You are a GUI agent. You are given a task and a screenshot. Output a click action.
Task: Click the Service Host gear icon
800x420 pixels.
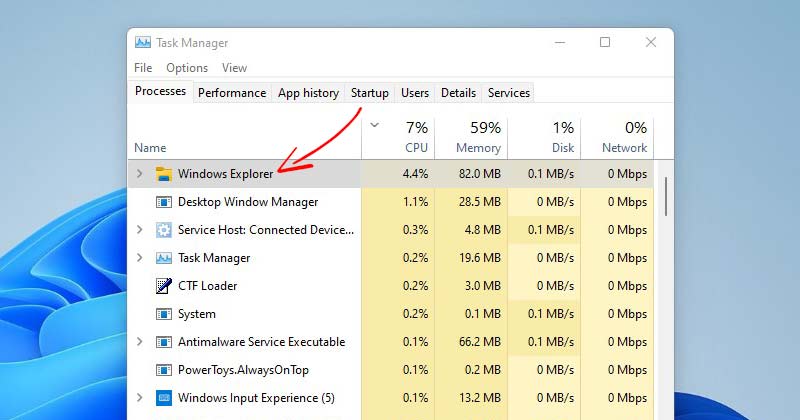point(164,230)
